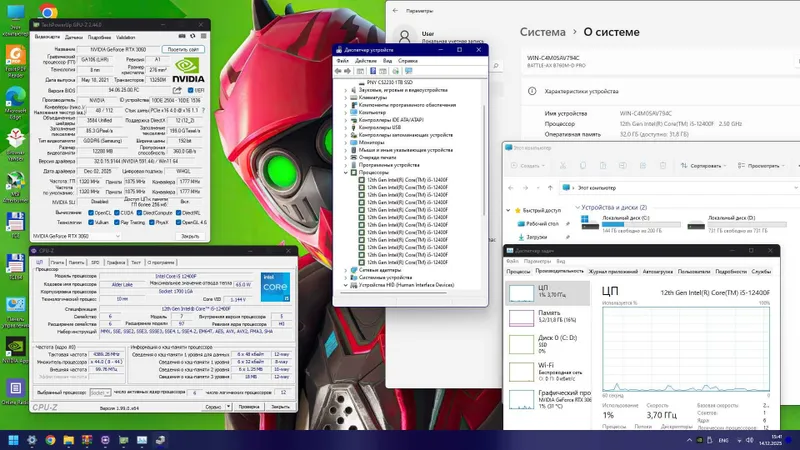Image resolution: width=800 pixels, height=450 pixels.
Task: Select the Память item in Task Manager
Action: click(548, 317)
